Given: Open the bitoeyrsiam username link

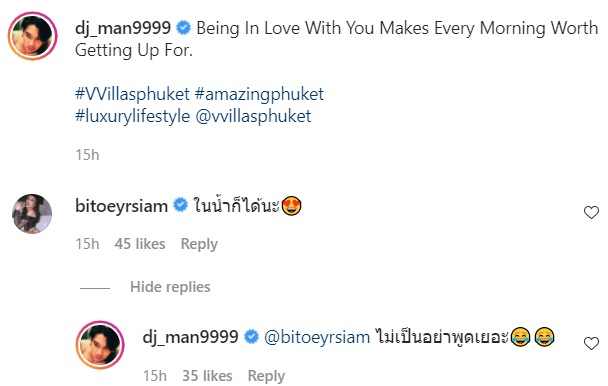Looking at the screenshot, I should point(121,206).
